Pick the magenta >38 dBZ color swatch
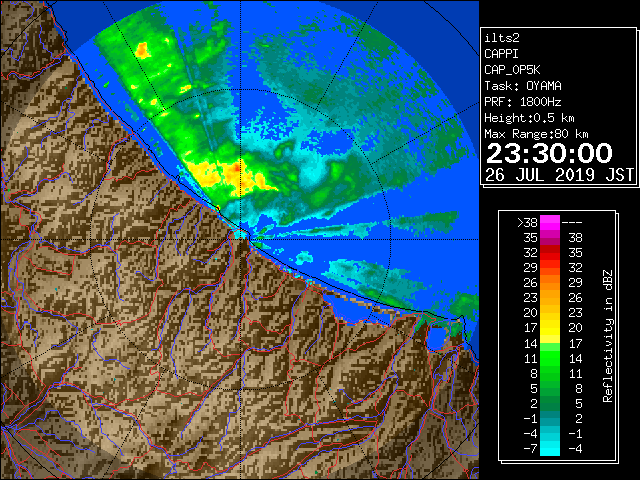The width and height of the screenshot is (640, 480). click(x=550, y=223)
